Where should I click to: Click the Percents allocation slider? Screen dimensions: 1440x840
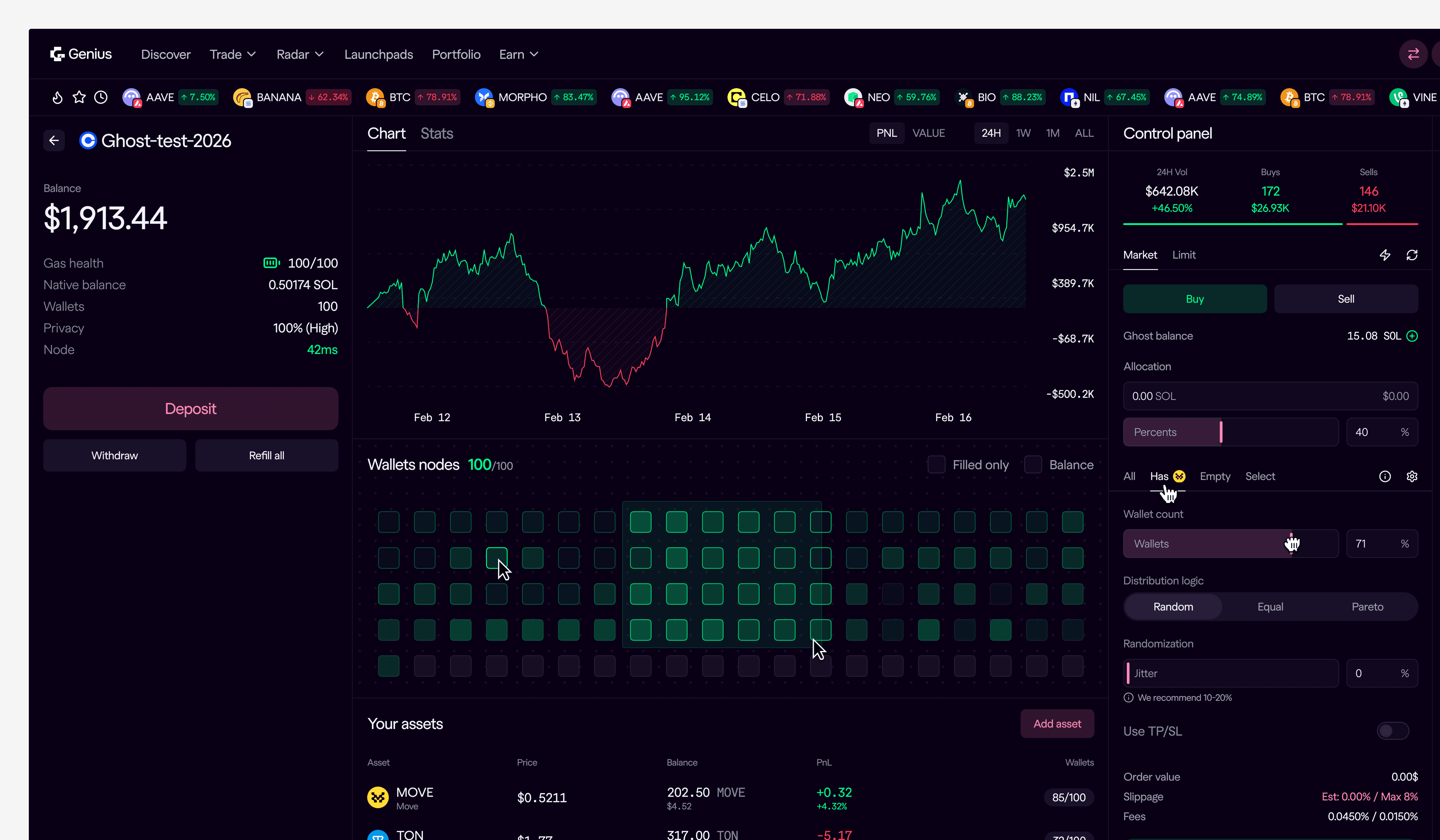pos(1231,432)
